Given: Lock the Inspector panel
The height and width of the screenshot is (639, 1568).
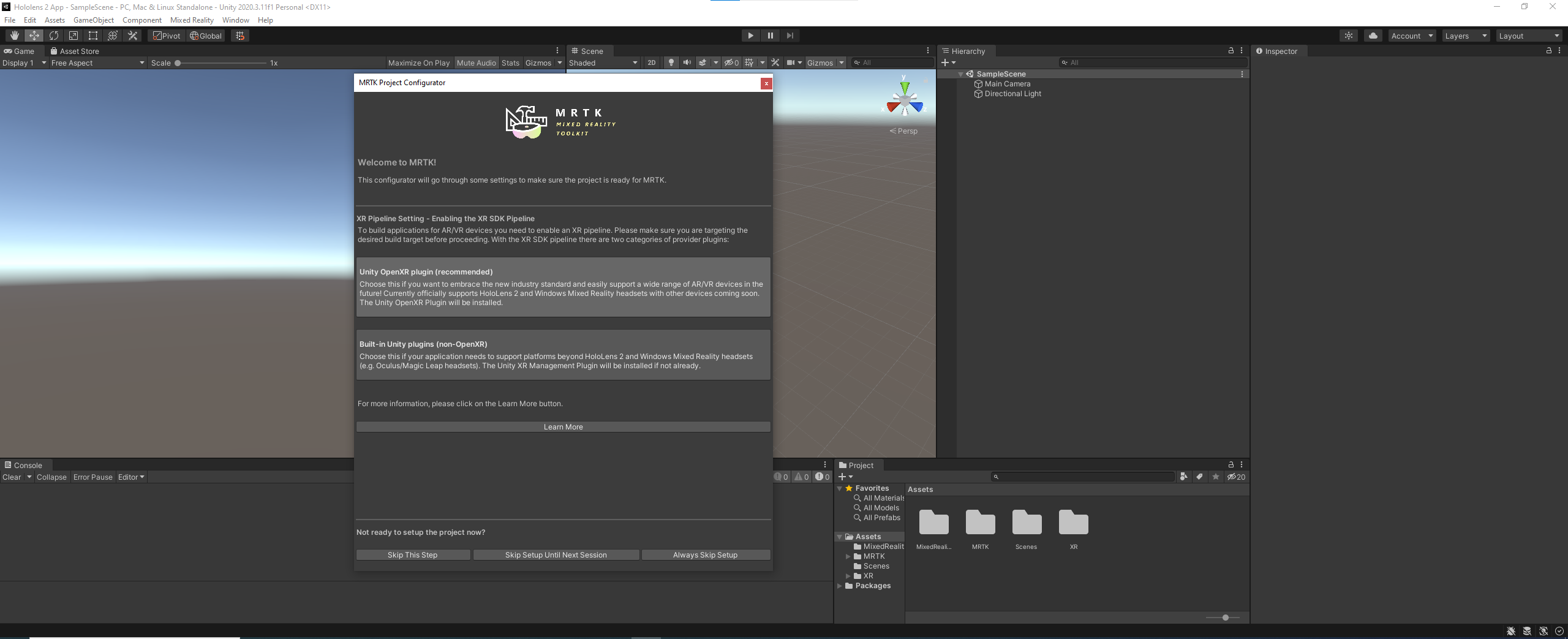Looking at the screenshot, I should (1549, 51).
